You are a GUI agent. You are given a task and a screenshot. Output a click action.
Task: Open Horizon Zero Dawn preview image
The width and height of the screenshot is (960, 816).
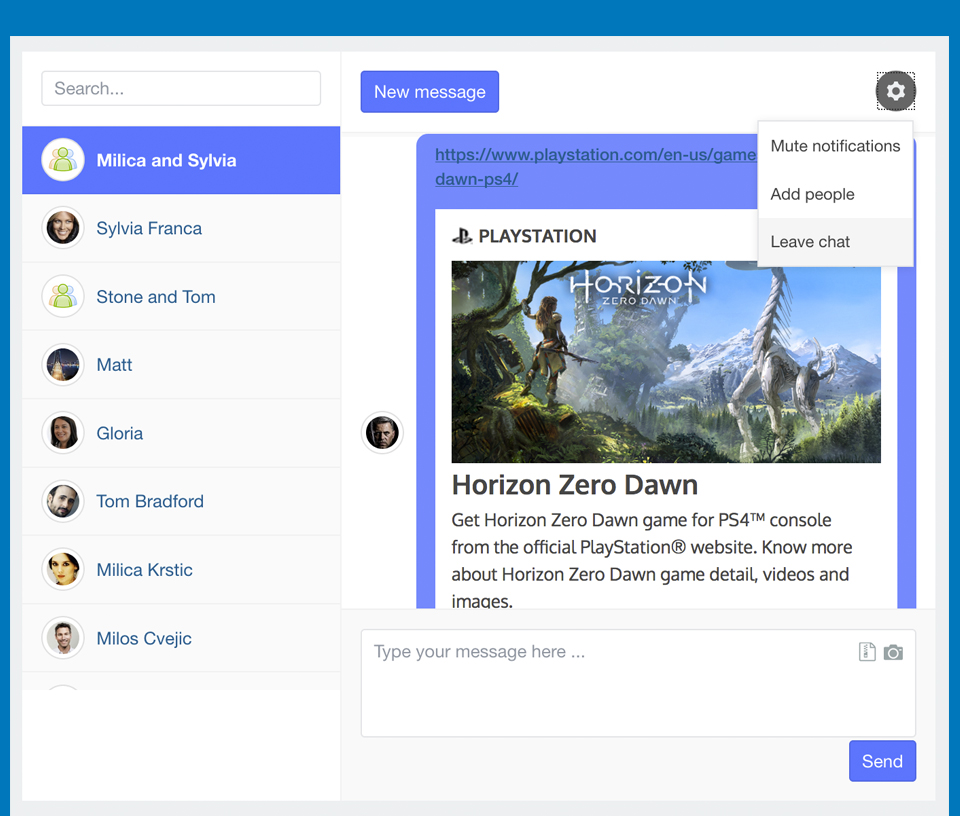(x=666, y=362)
